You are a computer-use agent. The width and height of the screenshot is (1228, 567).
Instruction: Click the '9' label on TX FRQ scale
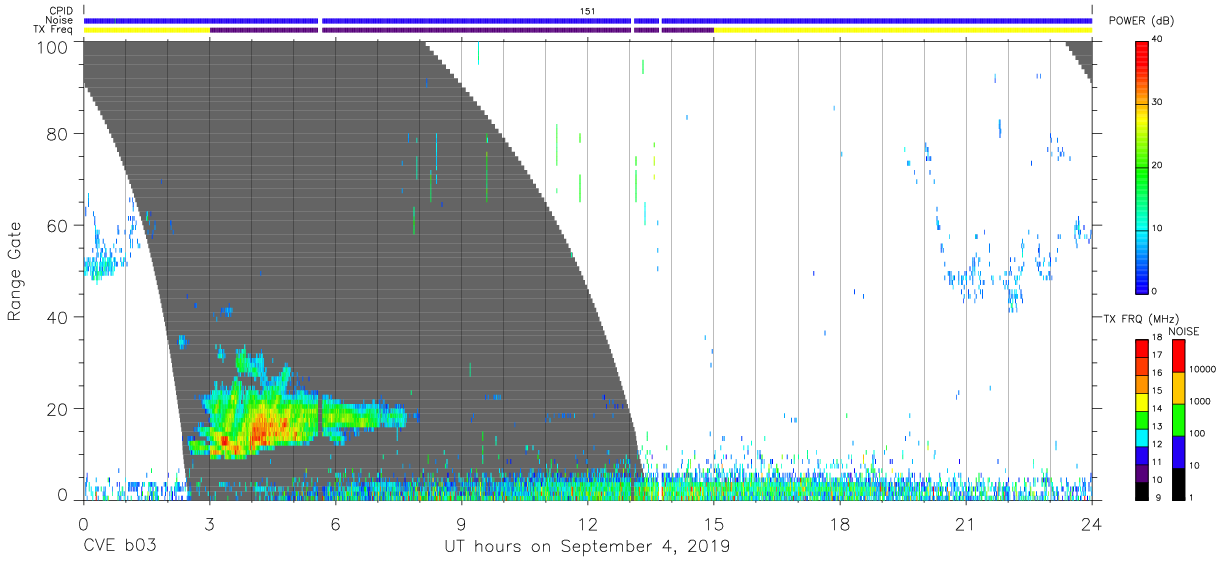tap(1157, 498)
